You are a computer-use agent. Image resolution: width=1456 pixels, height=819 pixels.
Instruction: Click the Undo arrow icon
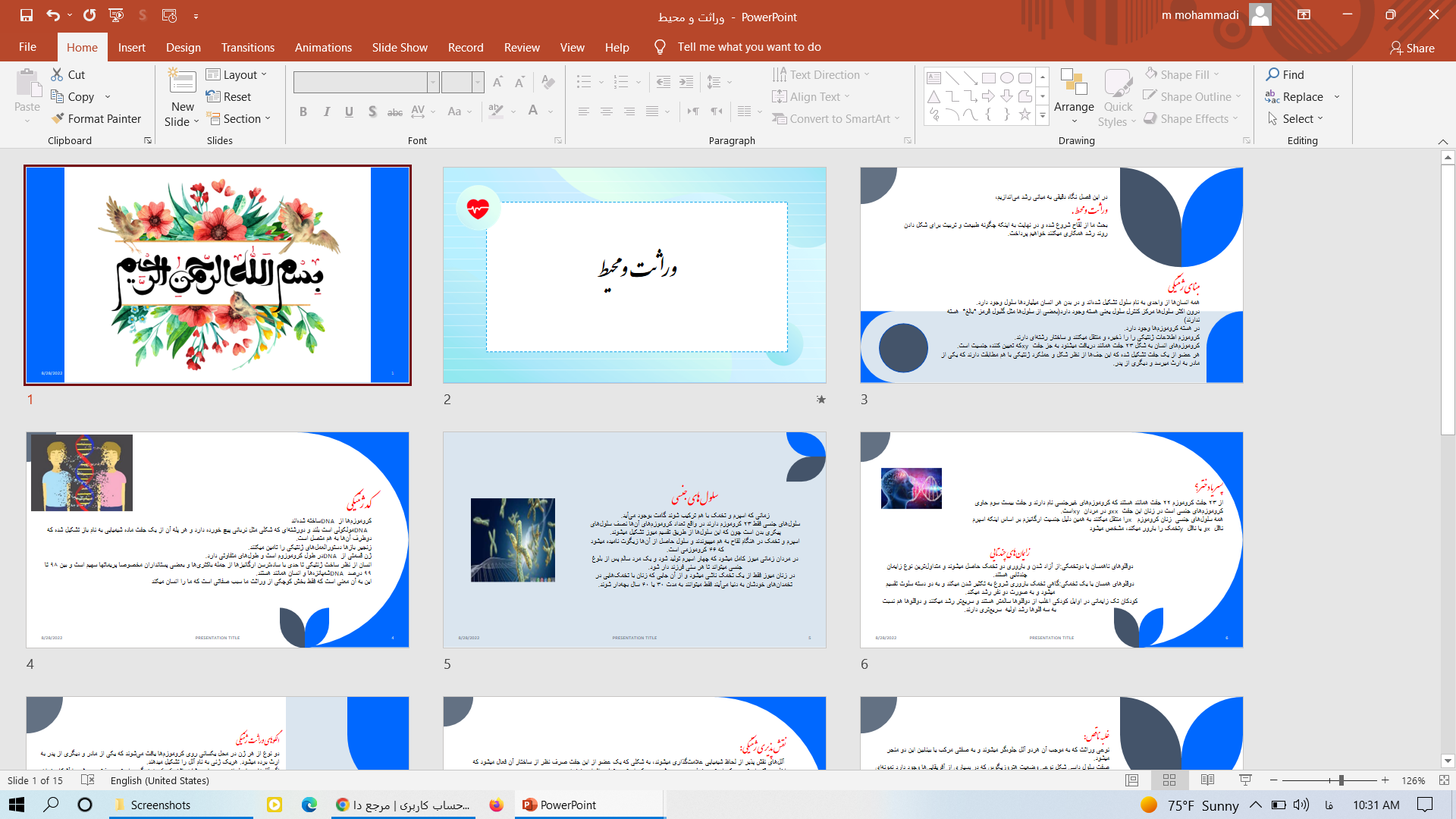(x=52, y=15)
